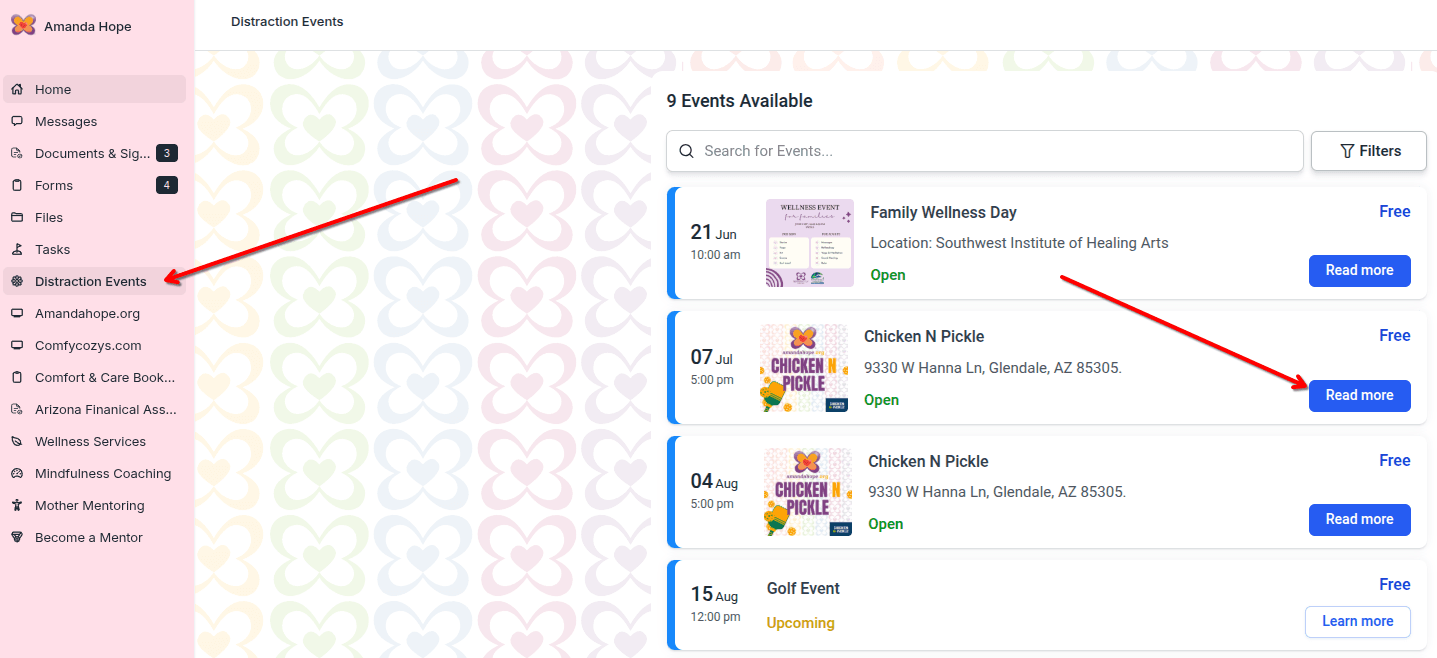Click the Messages chat bubble icon
Screen dimensions: 1437x658
pos(17,121)
